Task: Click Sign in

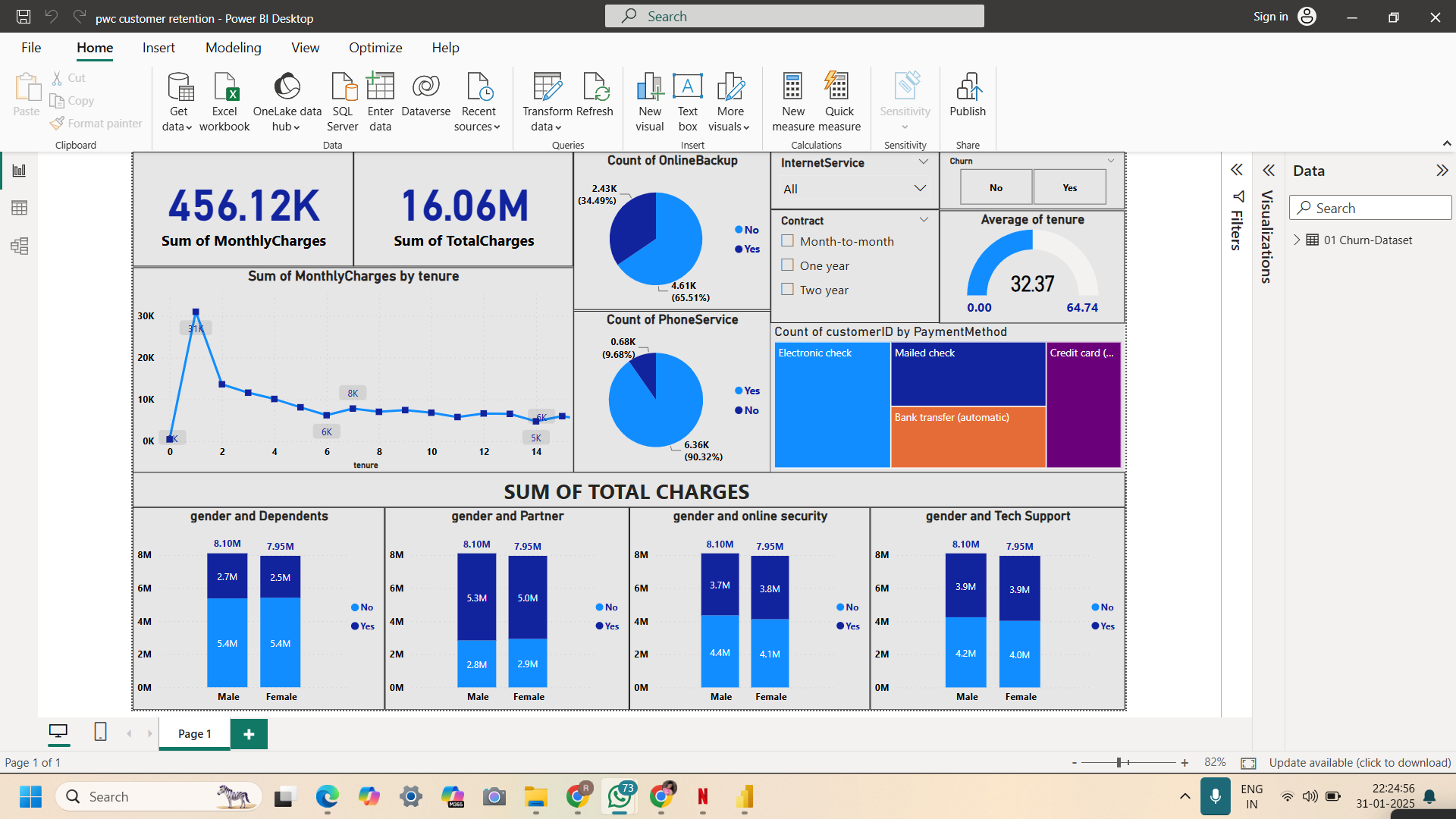Action: click(x=1270, y=17)
